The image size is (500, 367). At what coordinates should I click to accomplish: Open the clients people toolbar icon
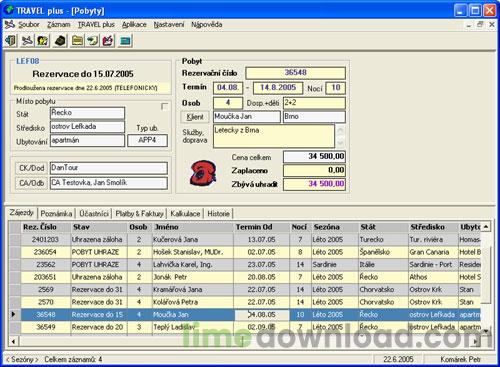pyautogui.click(x=43, y=41)
